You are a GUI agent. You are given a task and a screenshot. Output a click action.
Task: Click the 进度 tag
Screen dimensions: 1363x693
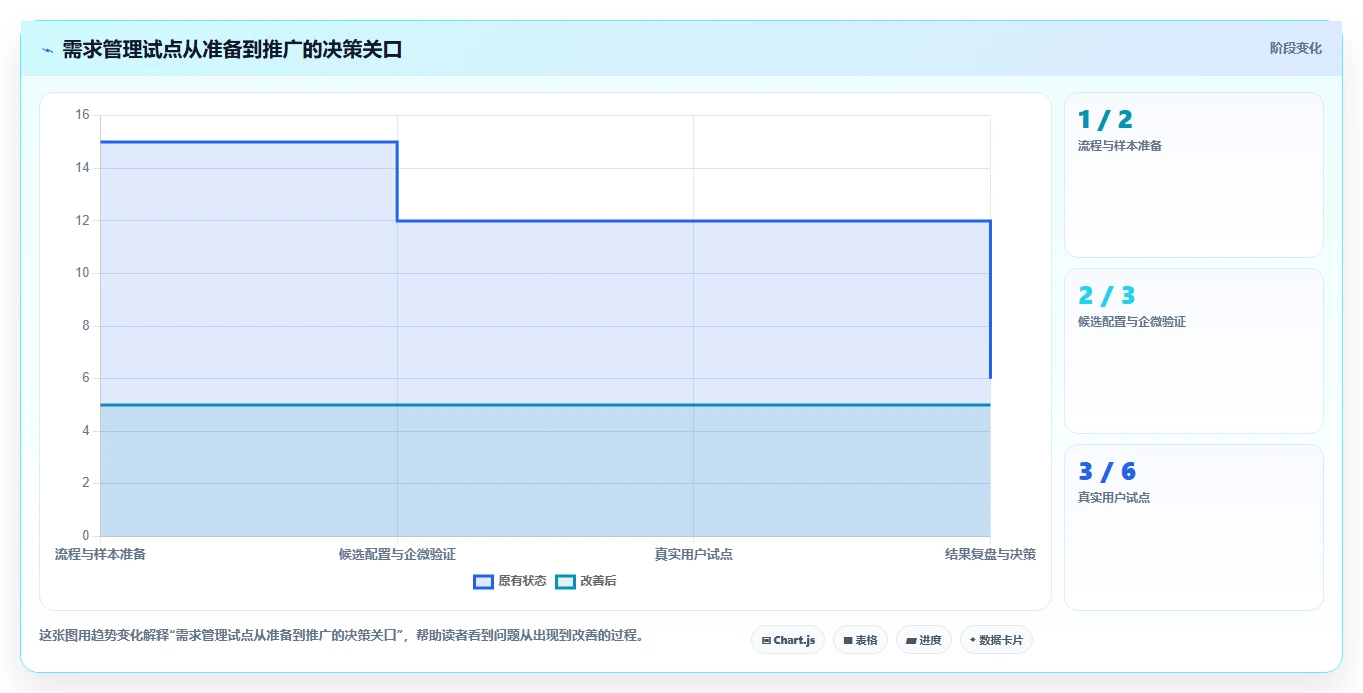pyautogui.click(x=924, y=640)
